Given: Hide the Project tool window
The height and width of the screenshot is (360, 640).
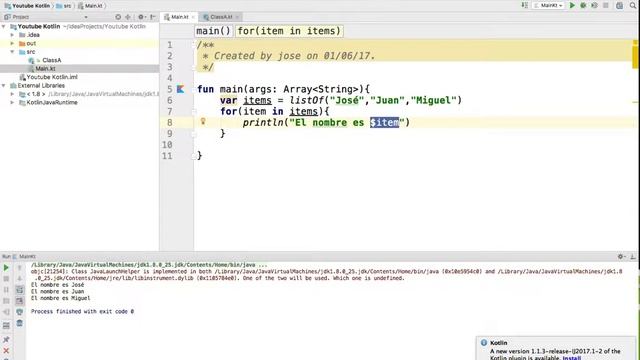Looking at the screenshot, I should pyautogui.click(x=153, y=17).
